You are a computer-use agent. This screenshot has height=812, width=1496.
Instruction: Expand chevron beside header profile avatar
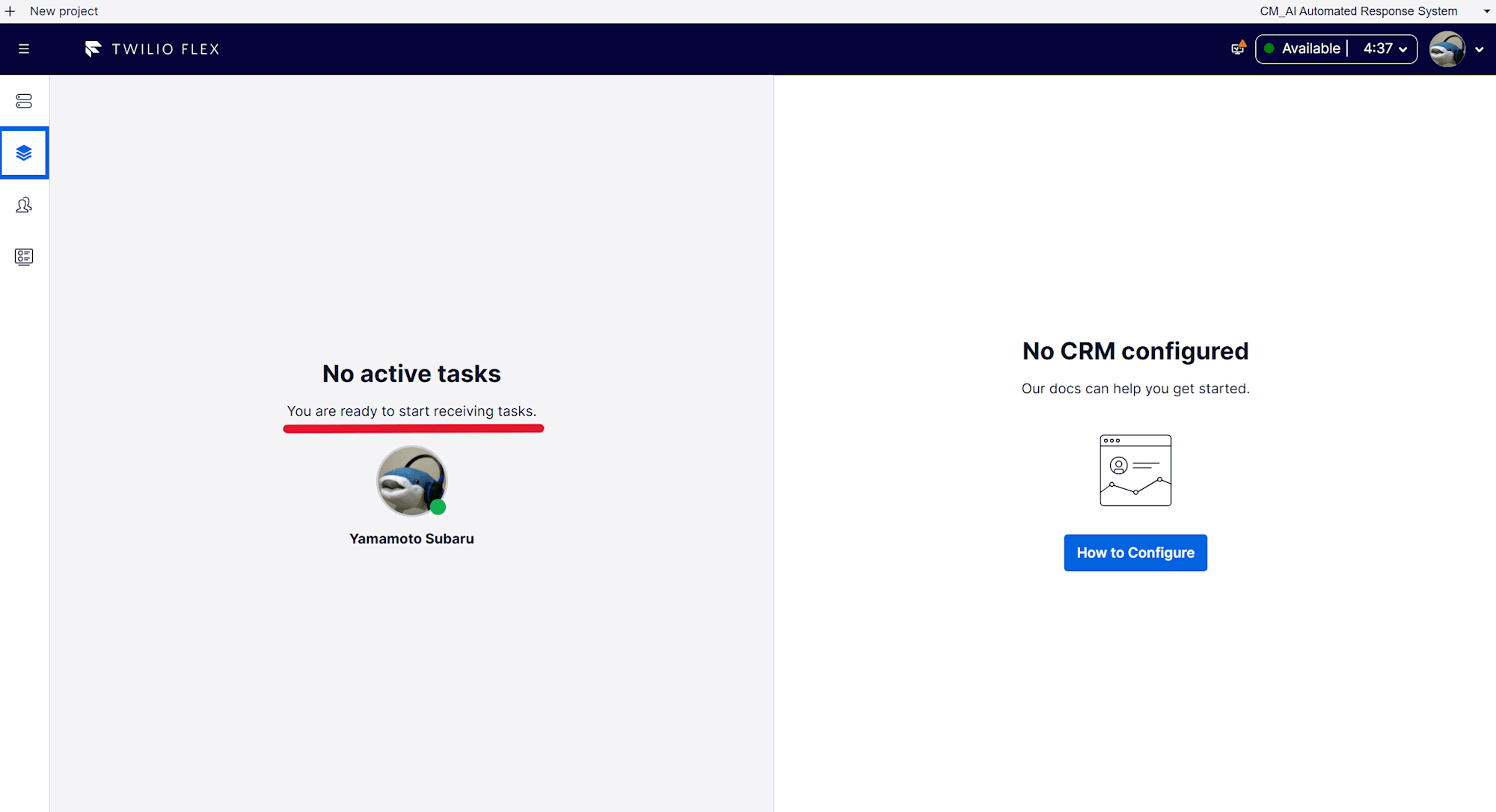click(x=1479, y=49)
